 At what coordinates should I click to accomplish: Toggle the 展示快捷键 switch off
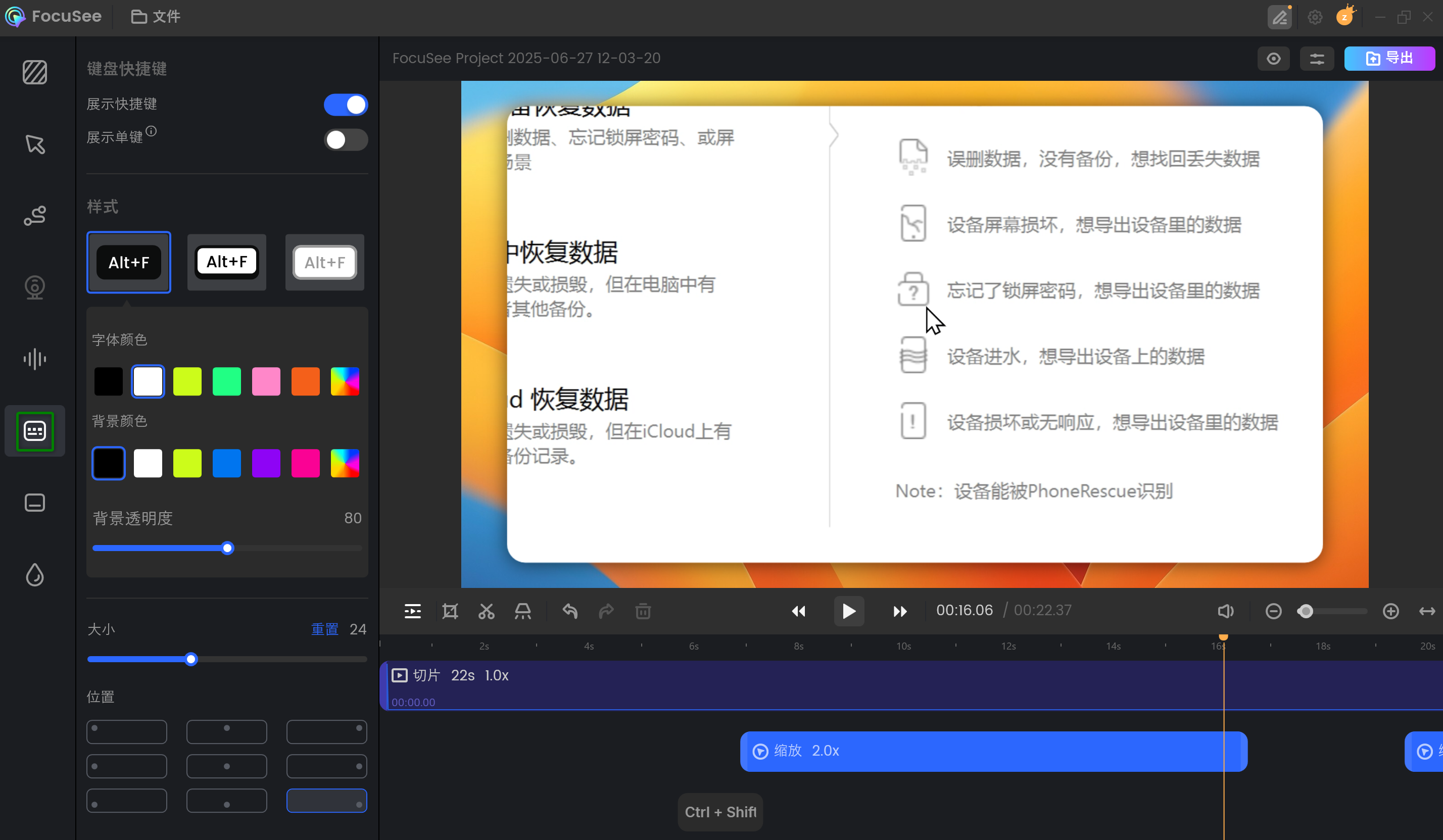346,105
